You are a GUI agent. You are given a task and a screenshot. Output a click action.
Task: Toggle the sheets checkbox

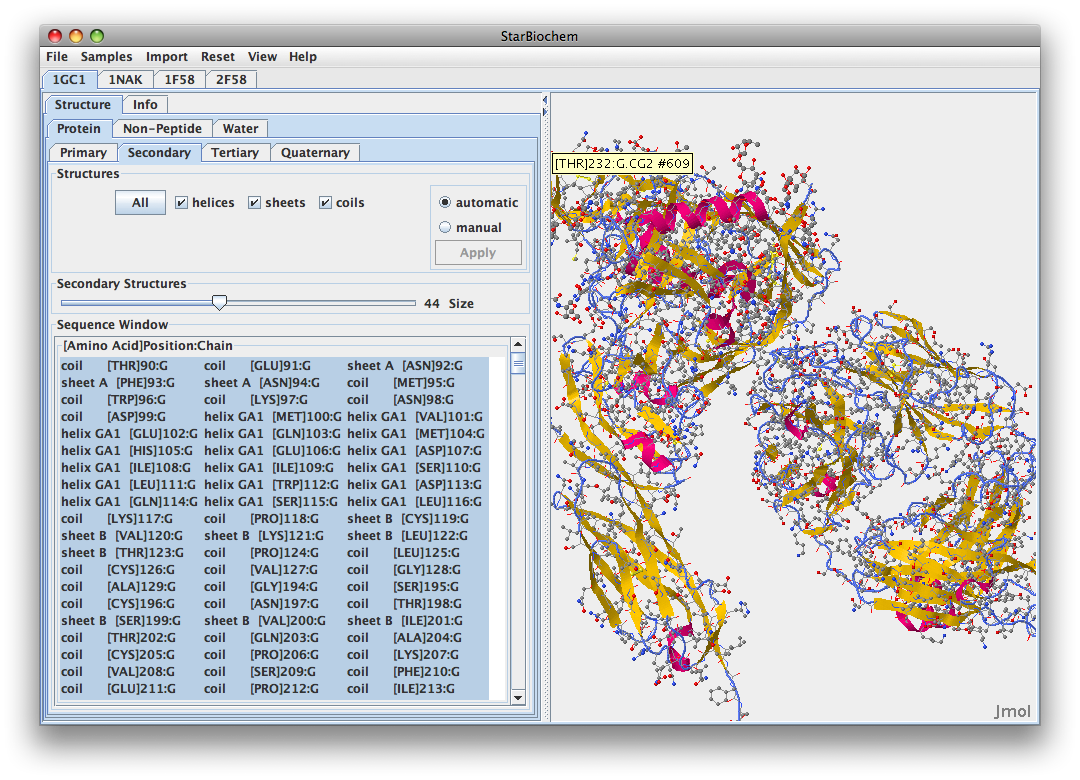pos(255,203)
